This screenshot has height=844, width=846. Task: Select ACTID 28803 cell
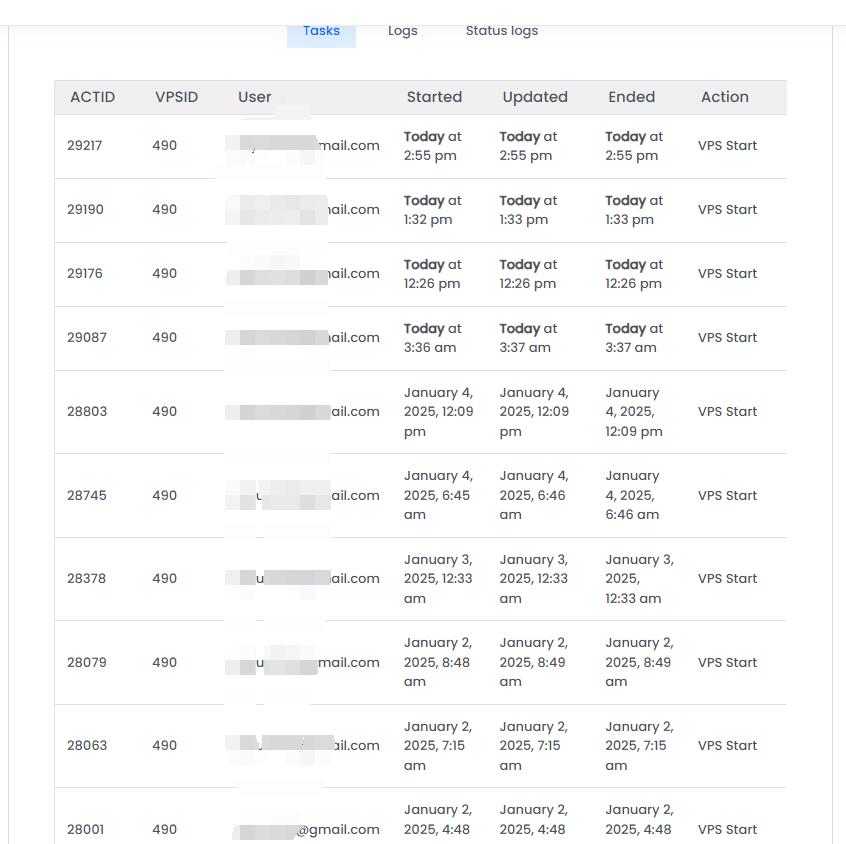coord(87,412)
